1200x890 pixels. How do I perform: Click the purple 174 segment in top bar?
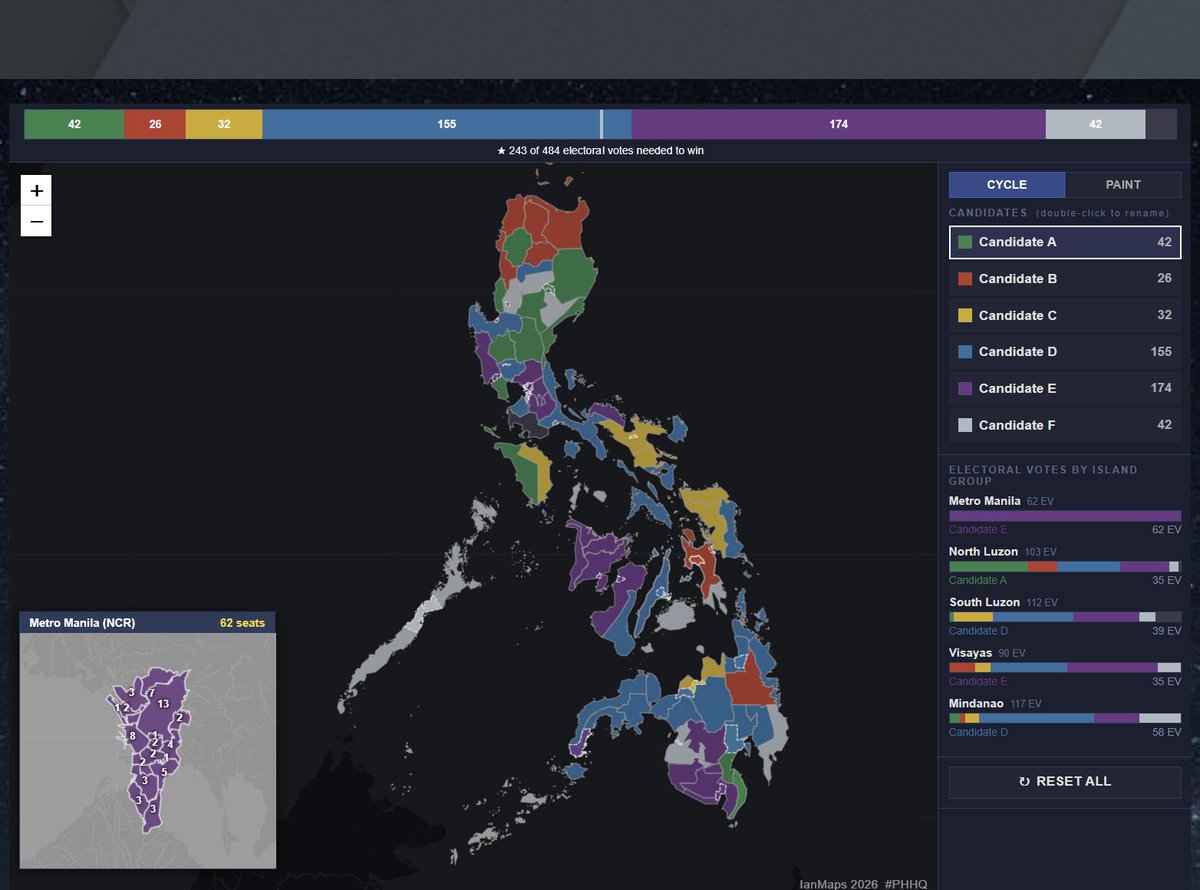coord(838,124)
